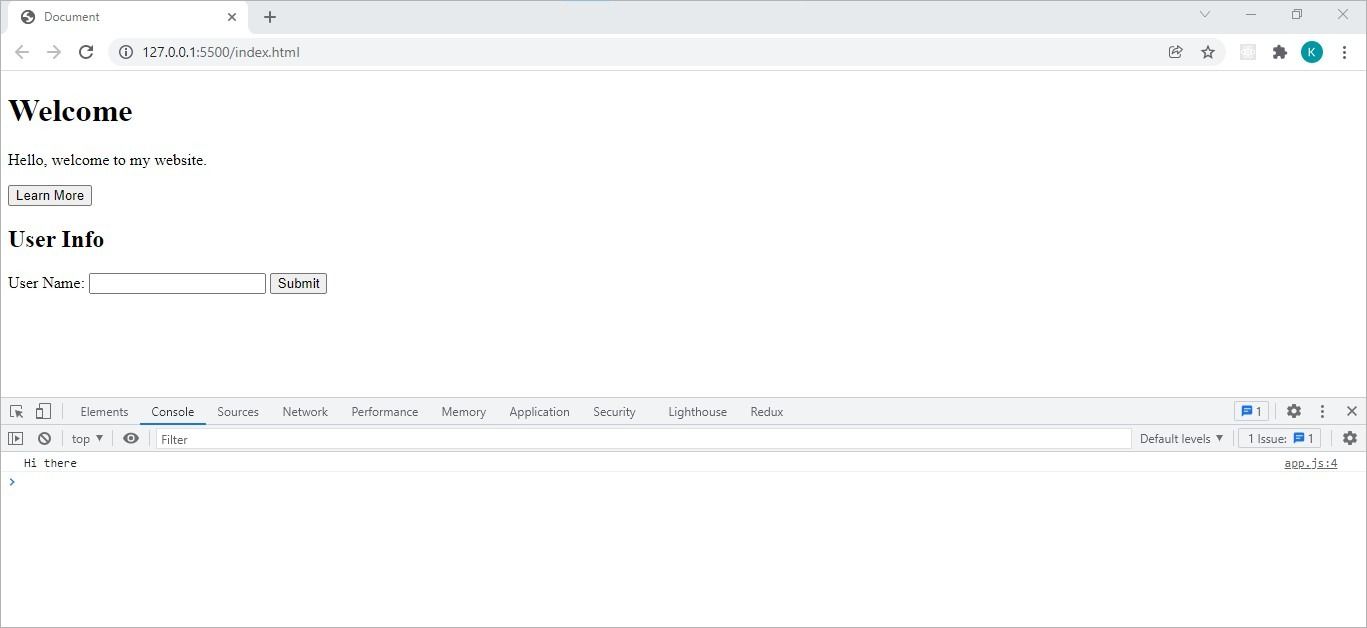Click the address bar URL

pos(221,52)
